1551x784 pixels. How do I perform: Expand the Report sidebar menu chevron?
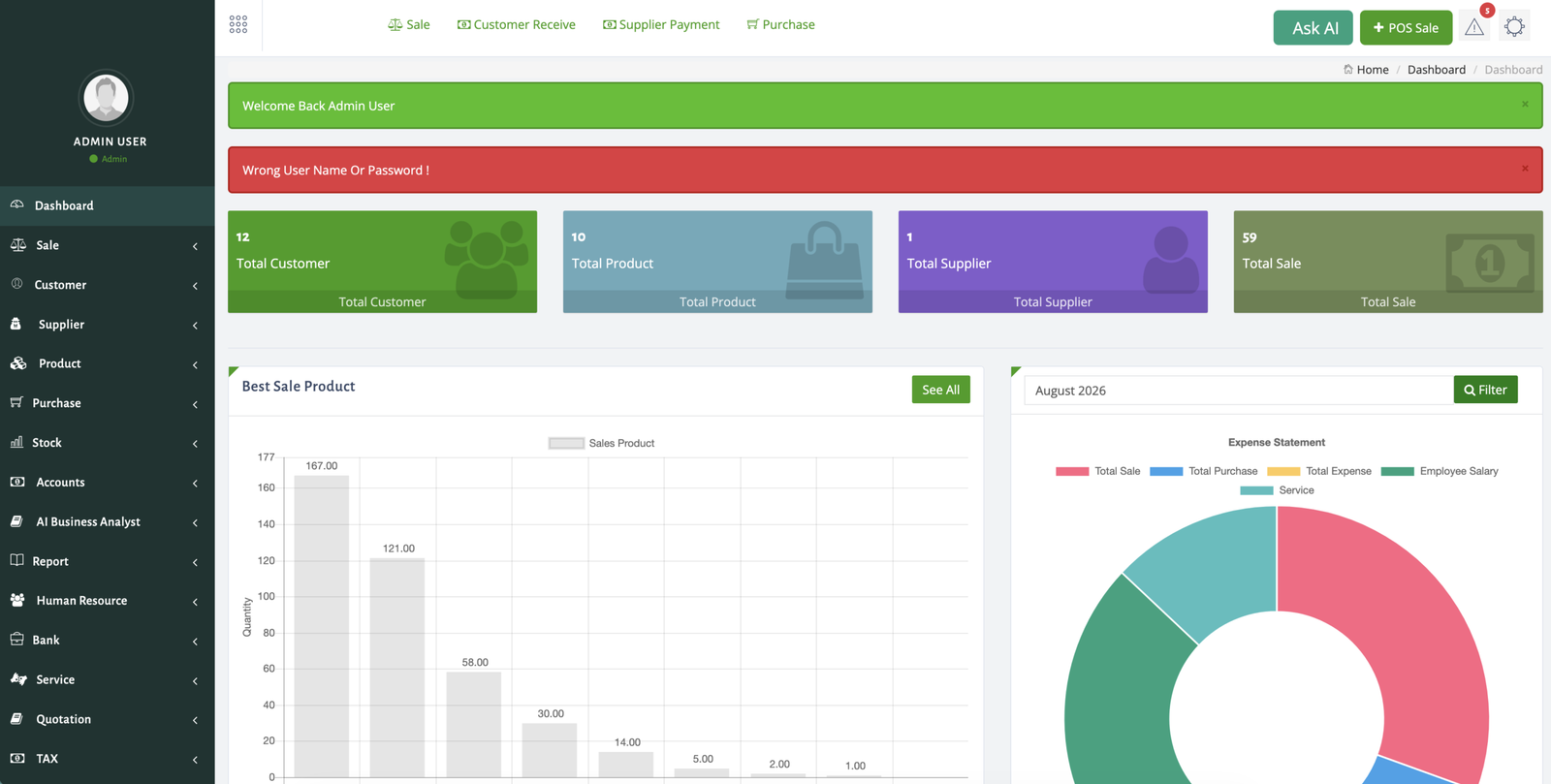(195, 562)
